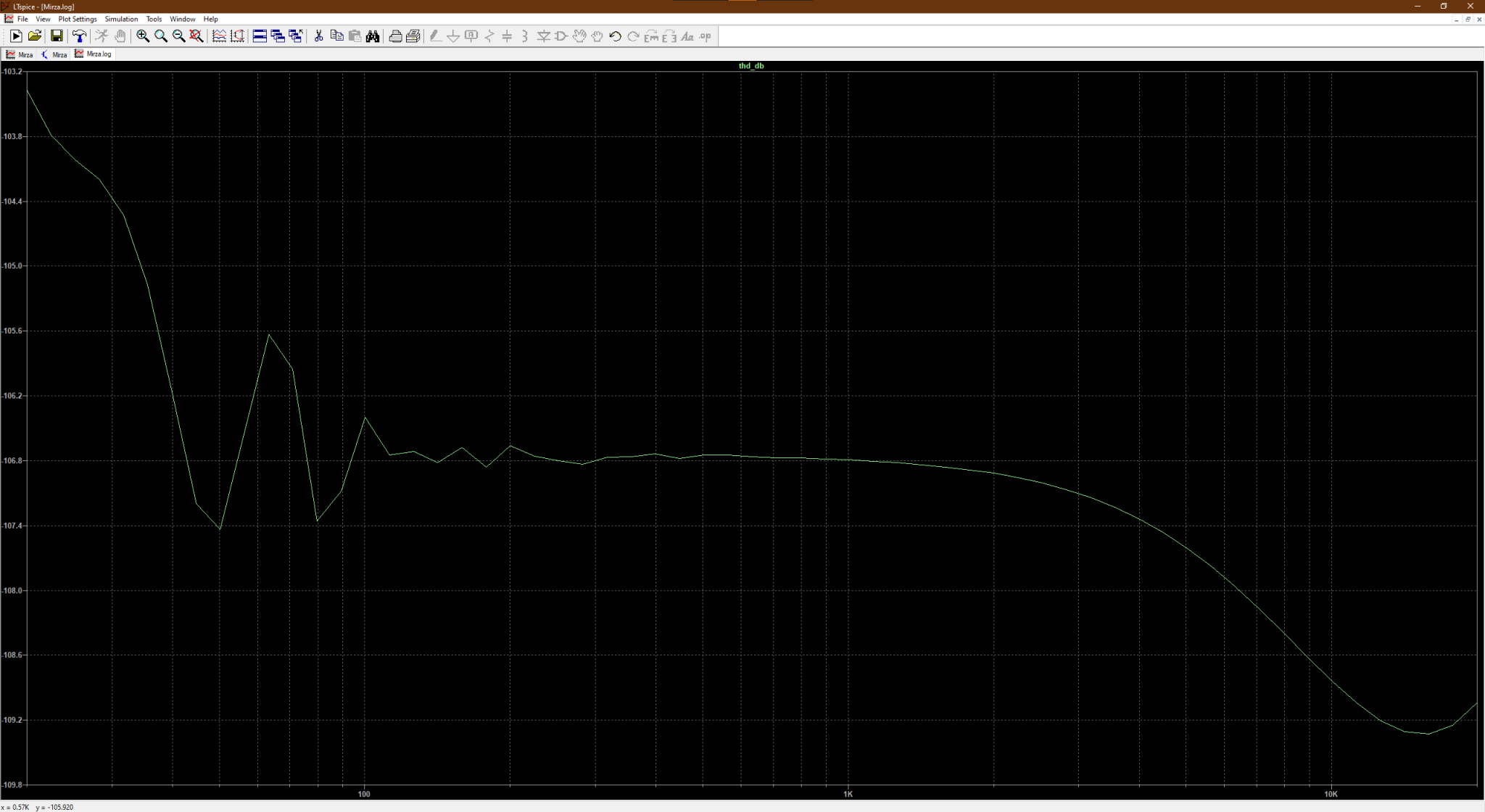Zoom out with minus magnifier icon

click(x=178, y=36)
